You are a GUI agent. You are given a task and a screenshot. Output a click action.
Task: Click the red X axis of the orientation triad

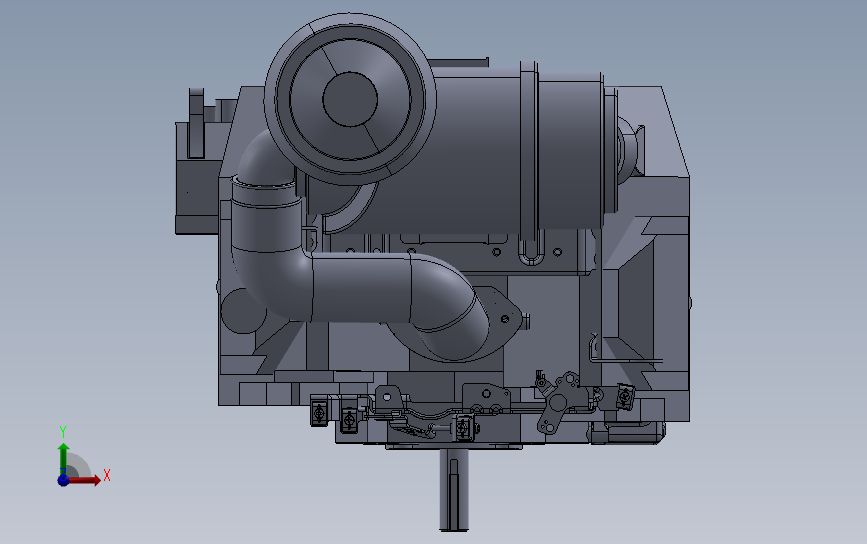click(x=84, y=480)
